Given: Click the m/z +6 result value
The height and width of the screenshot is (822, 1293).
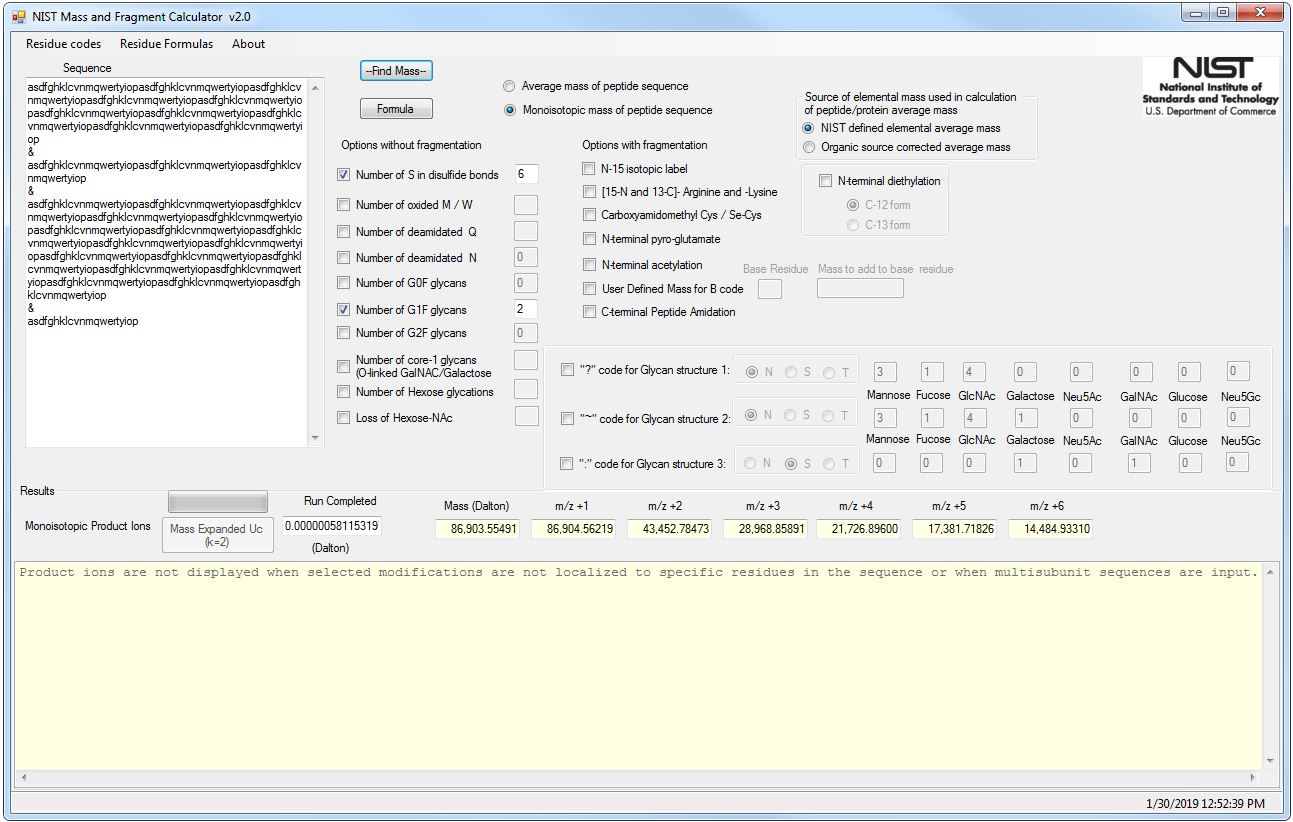Looking at the screenshot, I should pyautogui.click(x=1050, y=528).
